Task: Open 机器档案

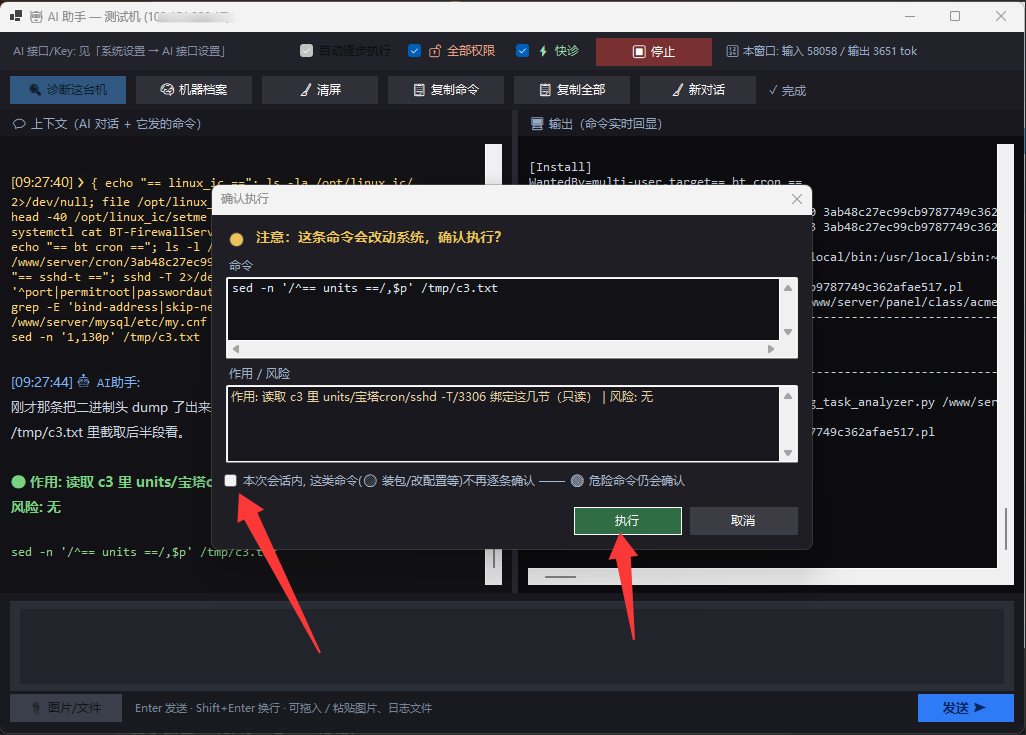Action: pyautogui.click(x=194, y=90)
